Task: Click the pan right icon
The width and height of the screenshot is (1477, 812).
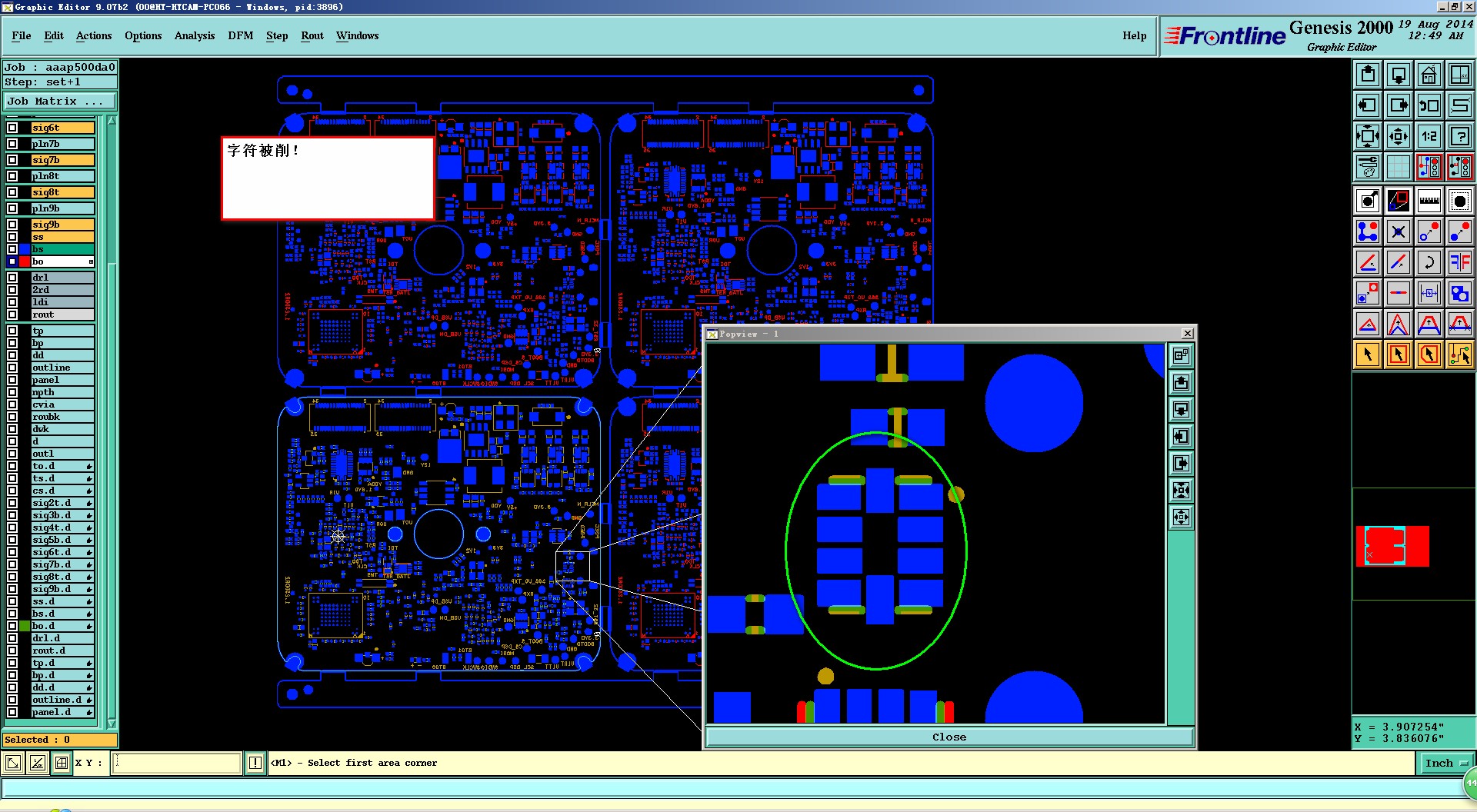Action: pos(1399,105)
